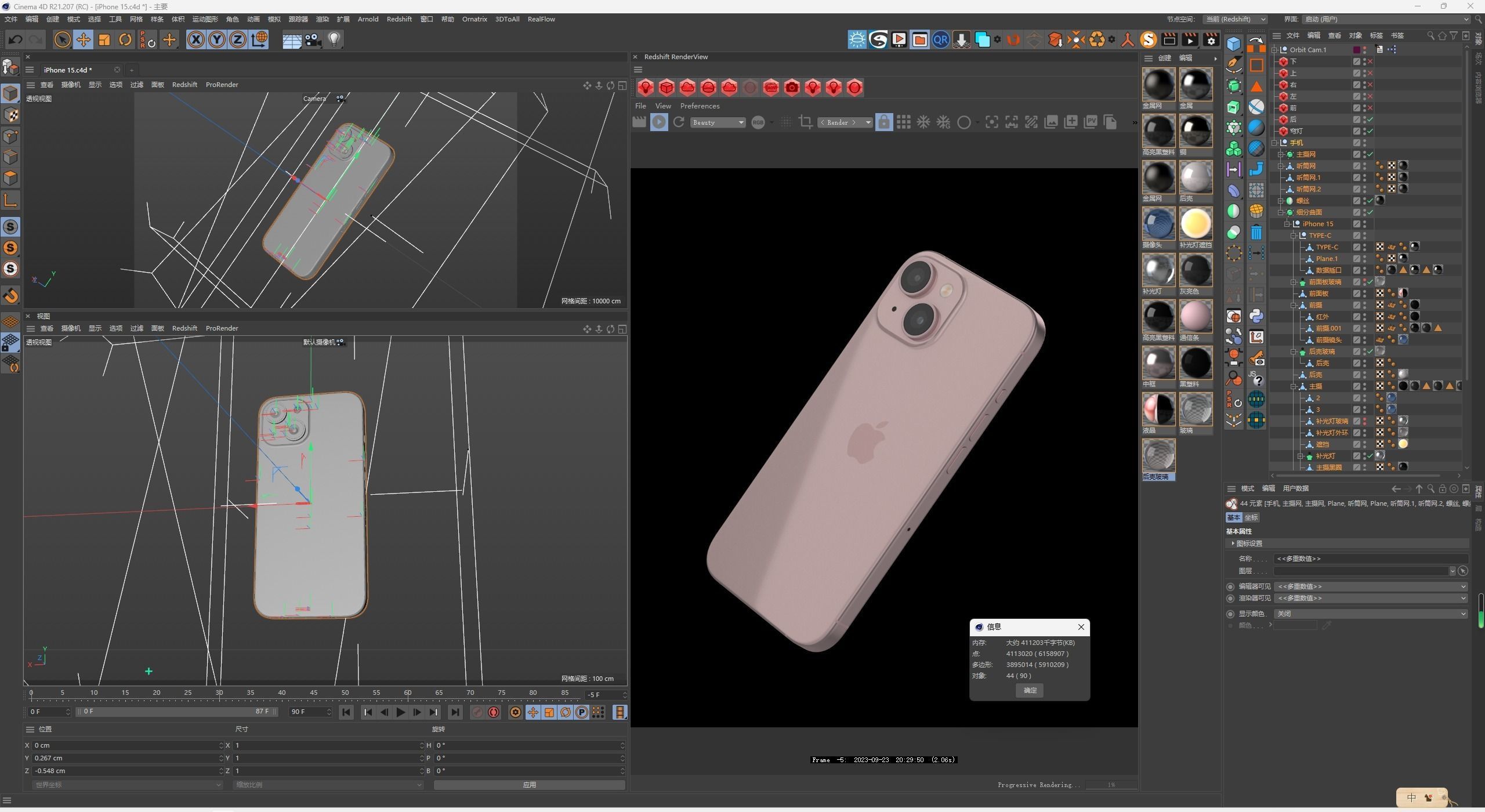This screenshot has width=1485, height=812.
Task: Click the RenderView PV send icon
Action: (x=1091, y=122)
